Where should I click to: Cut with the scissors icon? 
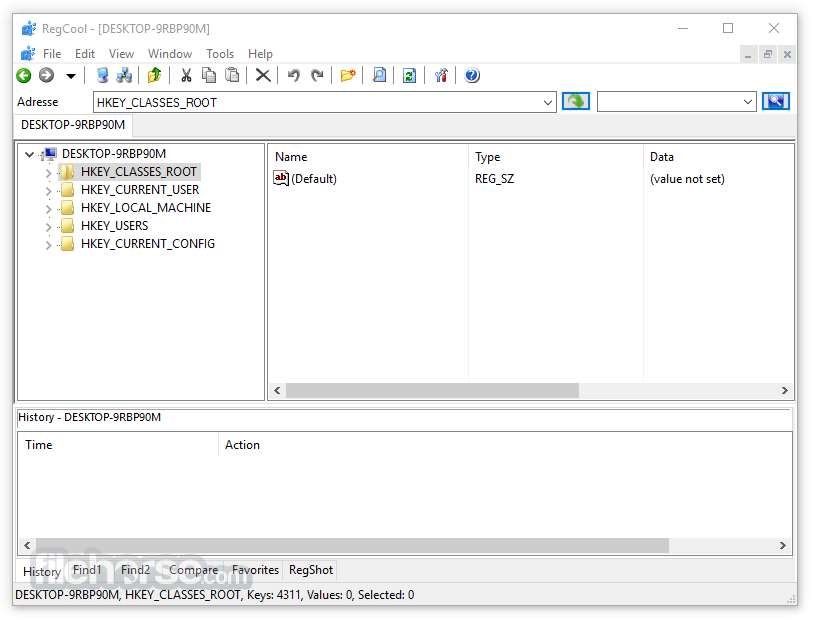pyautogui.click(x=186, y=76)
